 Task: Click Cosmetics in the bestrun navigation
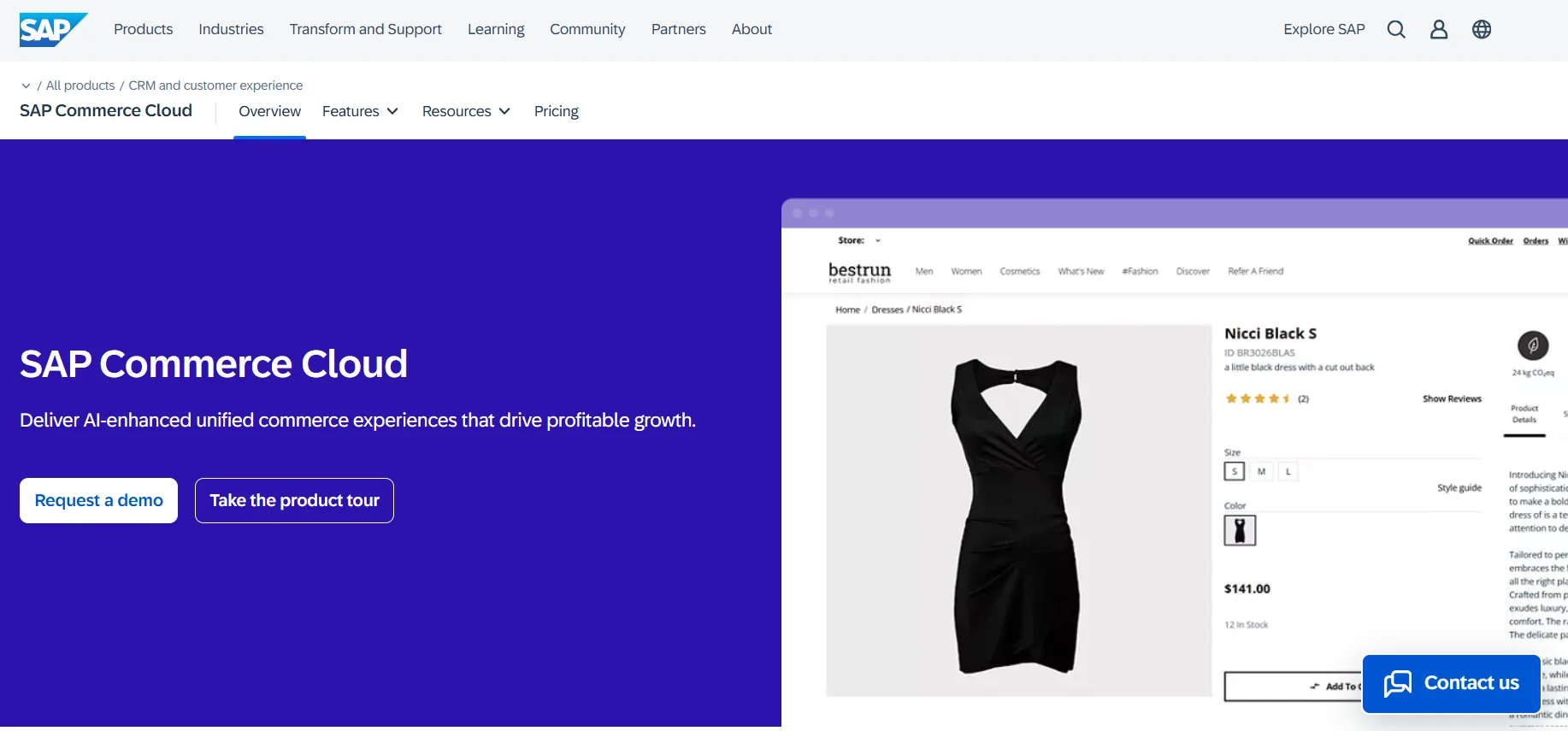coord(1020,271)
